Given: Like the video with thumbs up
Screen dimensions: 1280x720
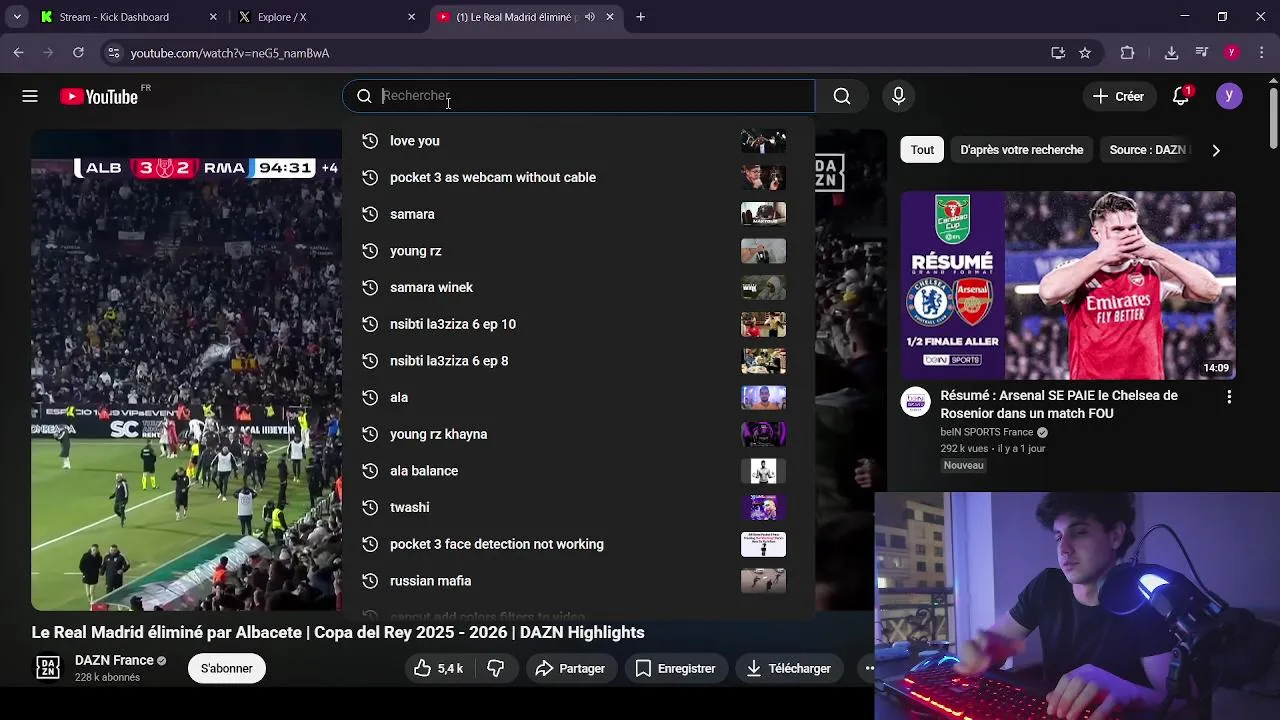Looking at the screenshot, I should (x=438, y=668).
